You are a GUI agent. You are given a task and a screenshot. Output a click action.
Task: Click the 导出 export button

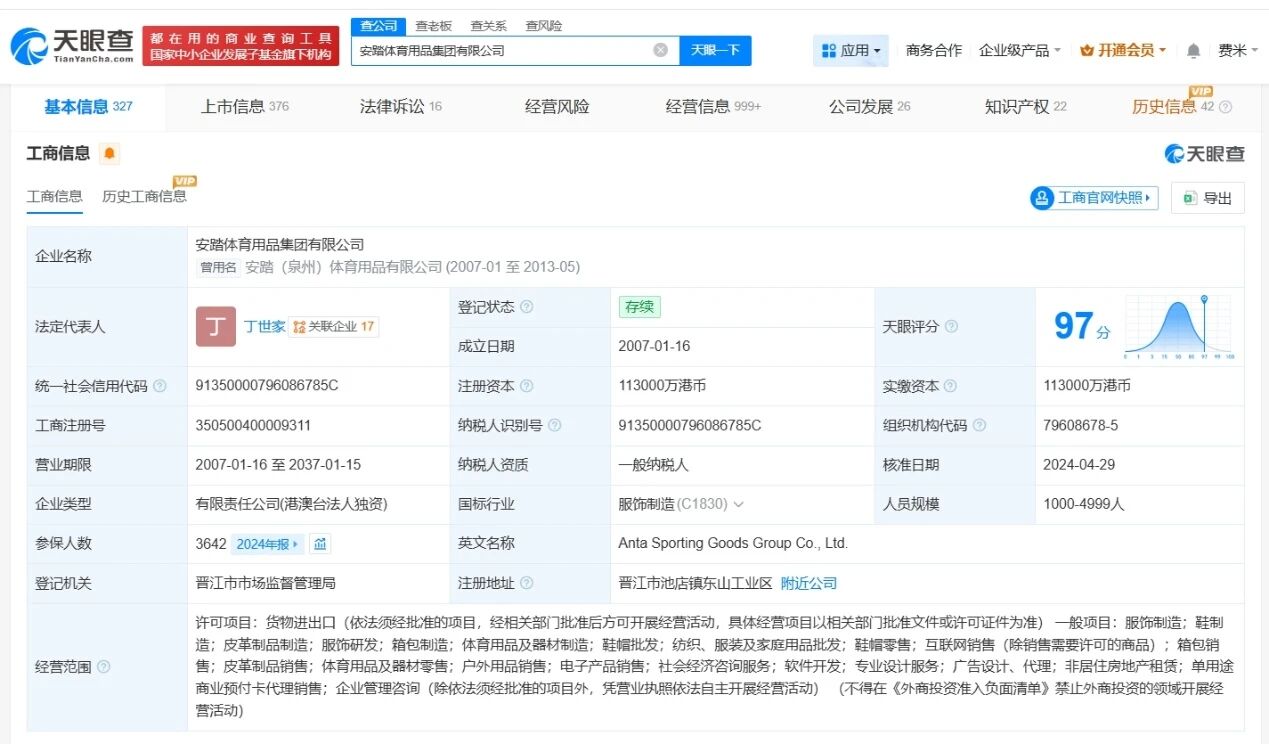[1208, 198]
